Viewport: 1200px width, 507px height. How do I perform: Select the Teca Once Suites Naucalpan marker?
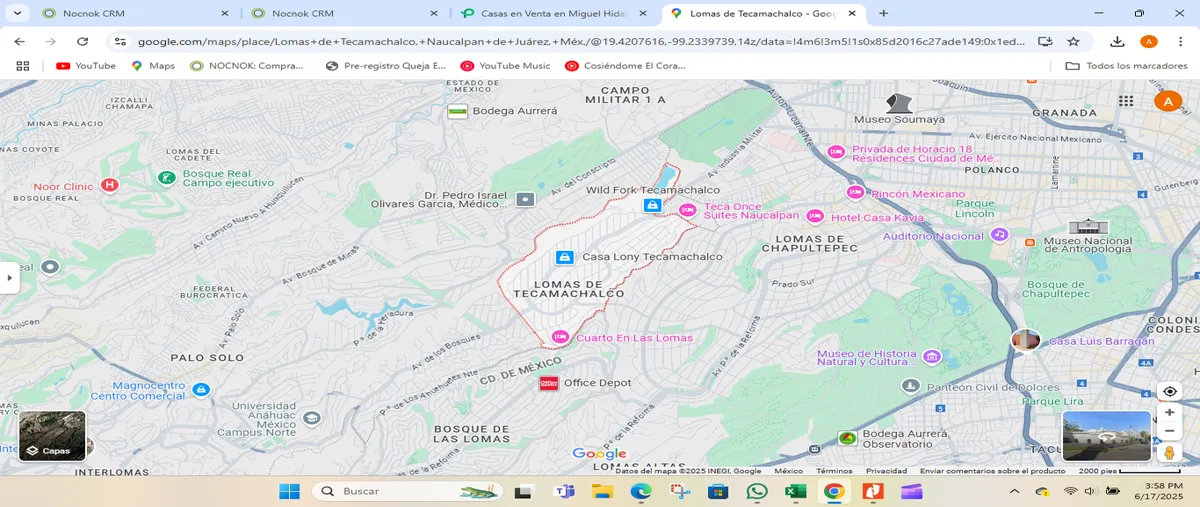687,209
